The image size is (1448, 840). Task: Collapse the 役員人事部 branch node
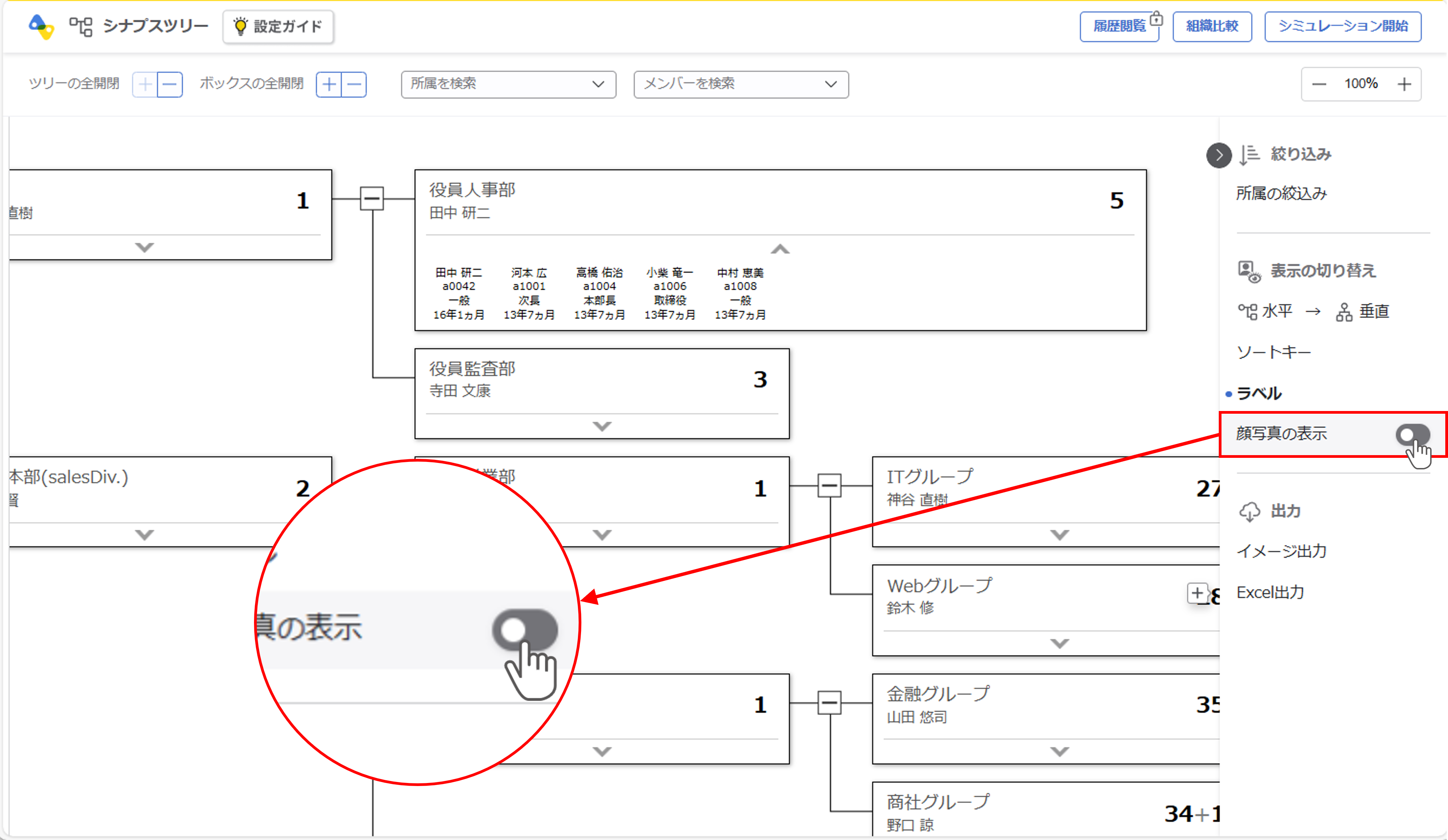pyautogui.click(x=372, y=199)
